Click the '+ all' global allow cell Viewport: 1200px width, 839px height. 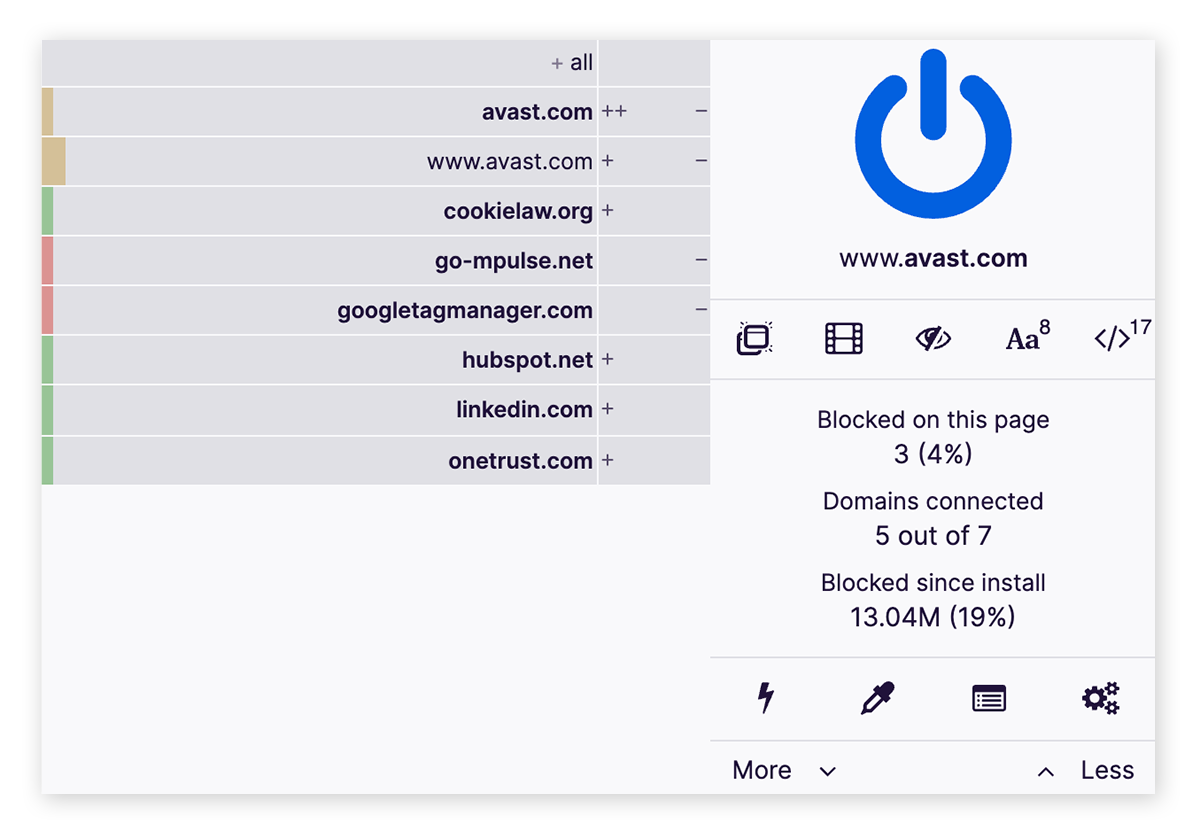click(x=571, y=62)
